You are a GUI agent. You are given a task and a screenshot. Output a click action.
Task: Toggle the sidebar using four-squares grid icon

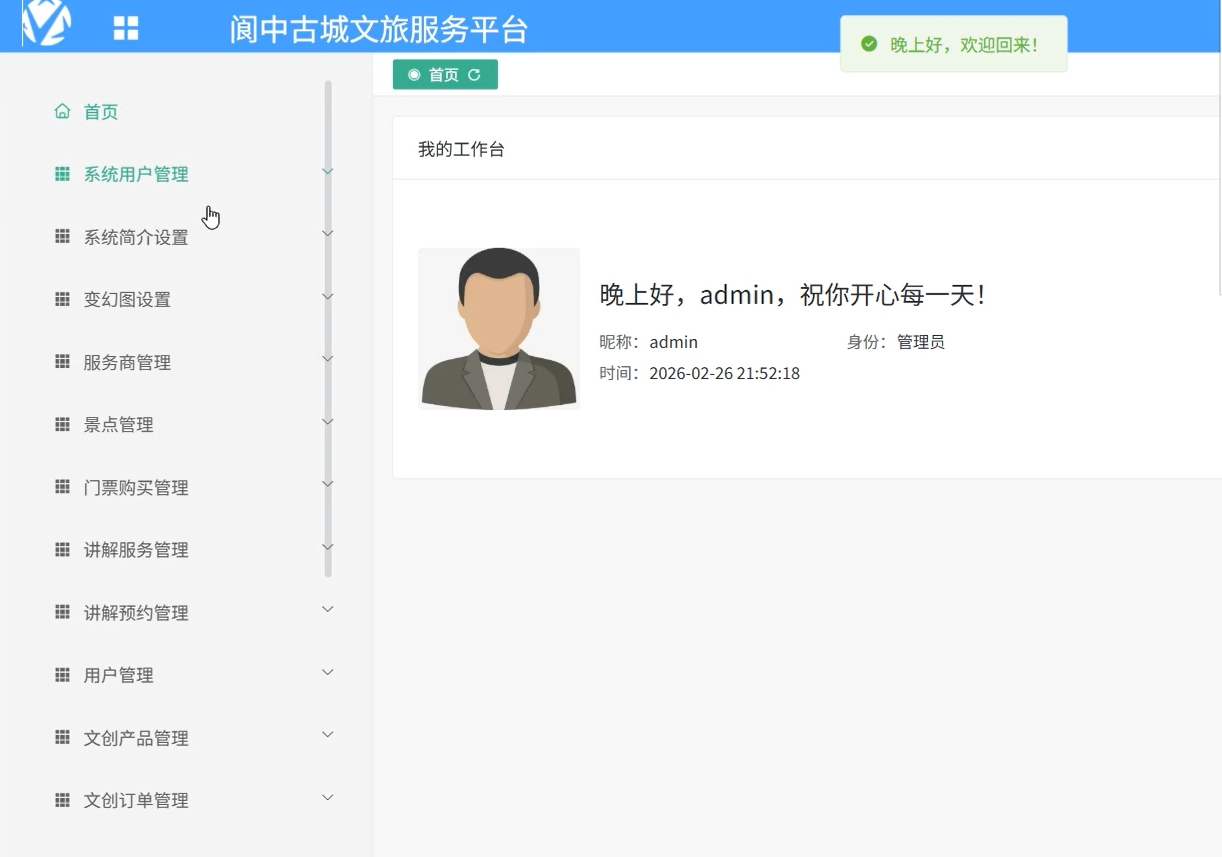[126, 28]
